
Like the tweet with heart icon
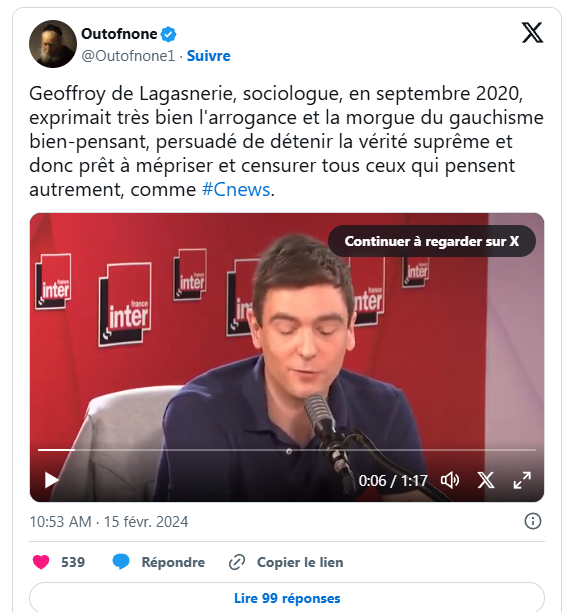[x=41, y=562]
